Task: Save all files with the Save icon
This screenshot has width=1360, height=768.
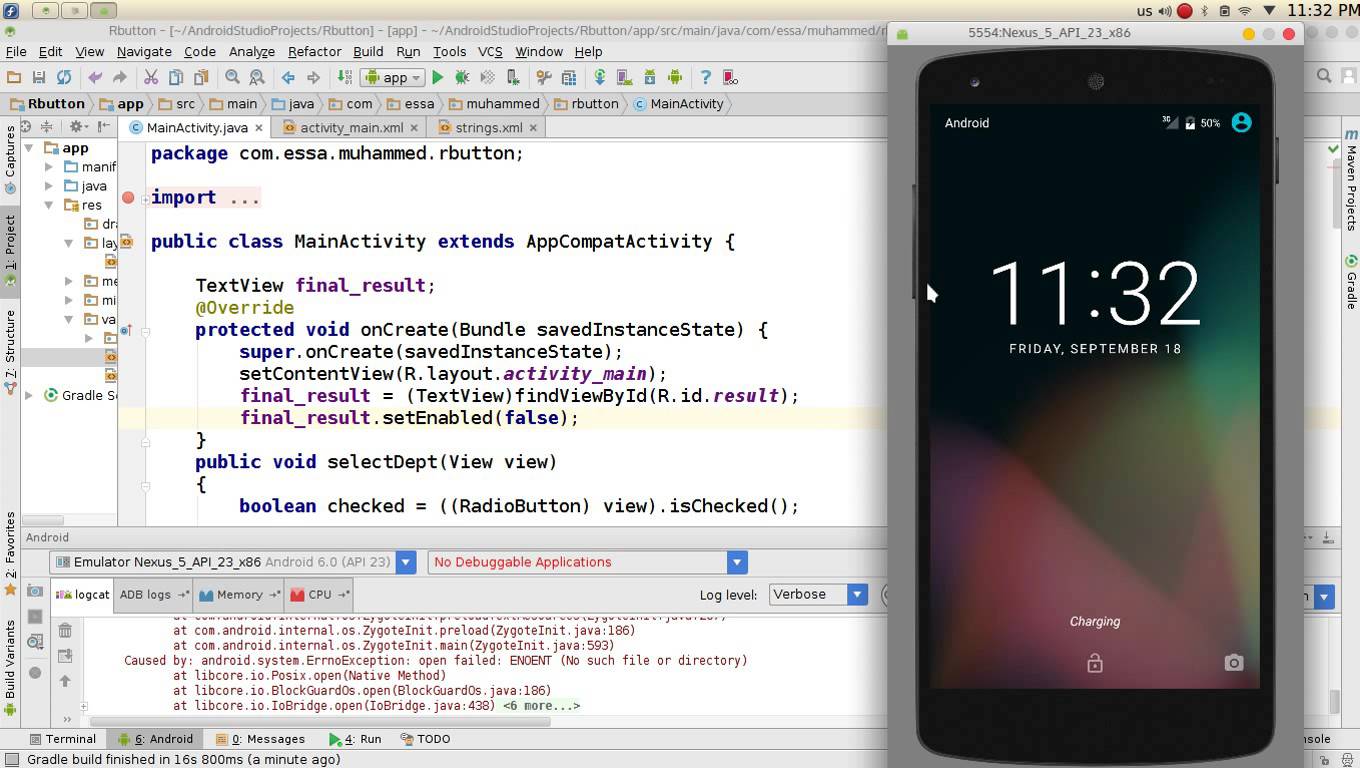Action: pos(39,77)
